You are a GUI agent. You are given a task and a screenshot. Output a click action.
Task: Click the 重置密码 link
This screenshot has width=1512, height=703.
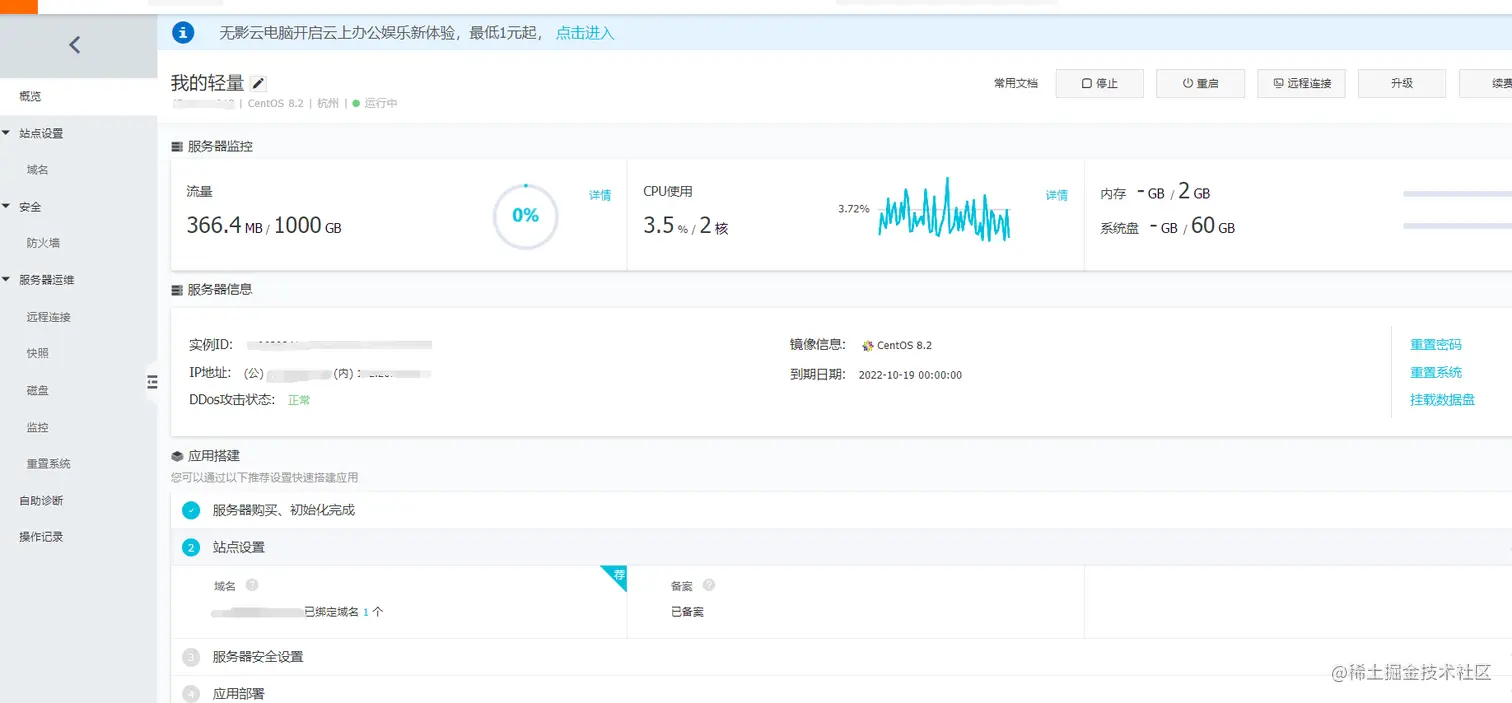click(1436, 345)
